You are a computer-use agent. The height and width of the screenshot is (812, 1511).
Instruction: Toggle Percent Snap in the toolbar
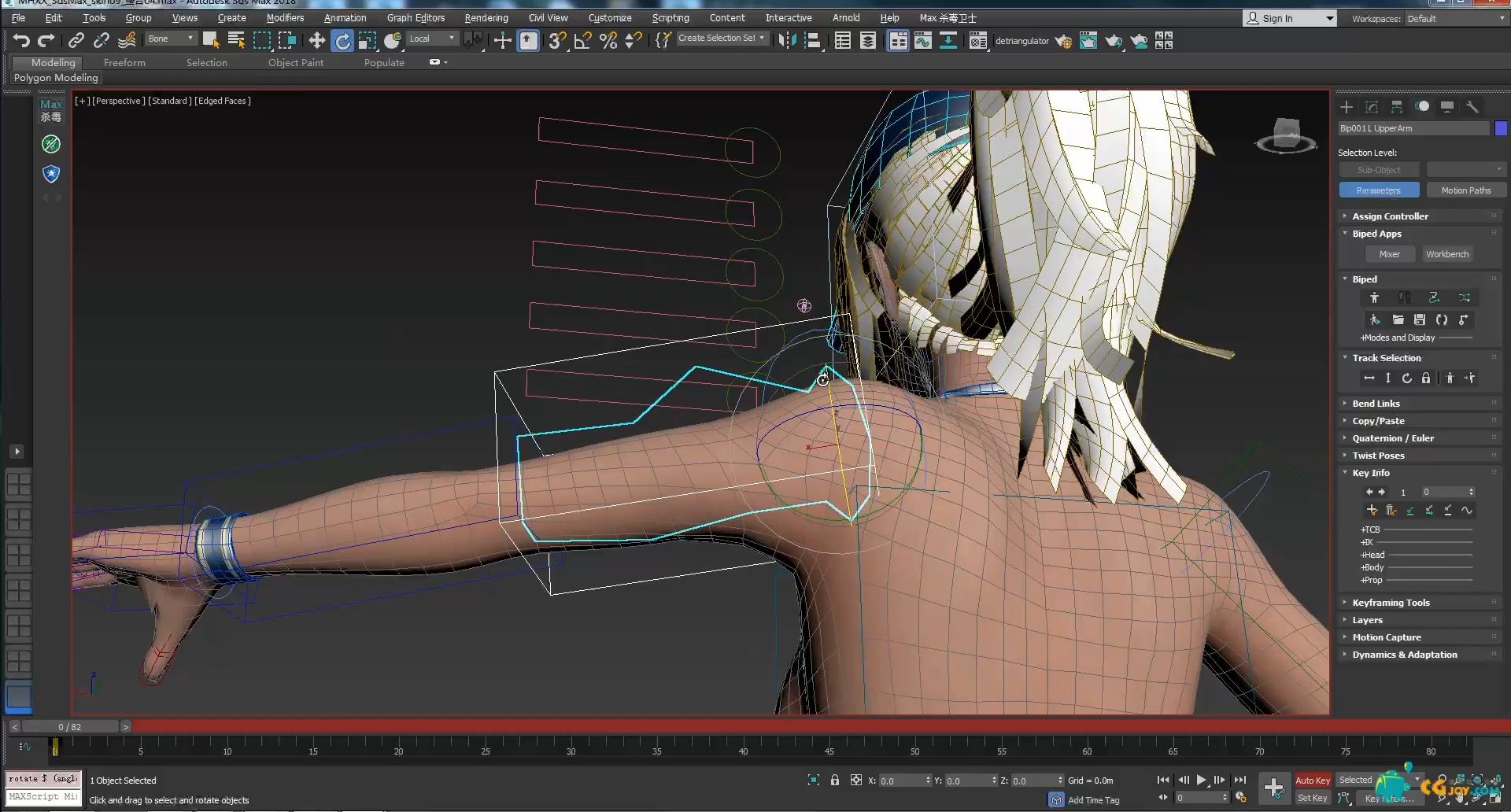tap(608, 41)
